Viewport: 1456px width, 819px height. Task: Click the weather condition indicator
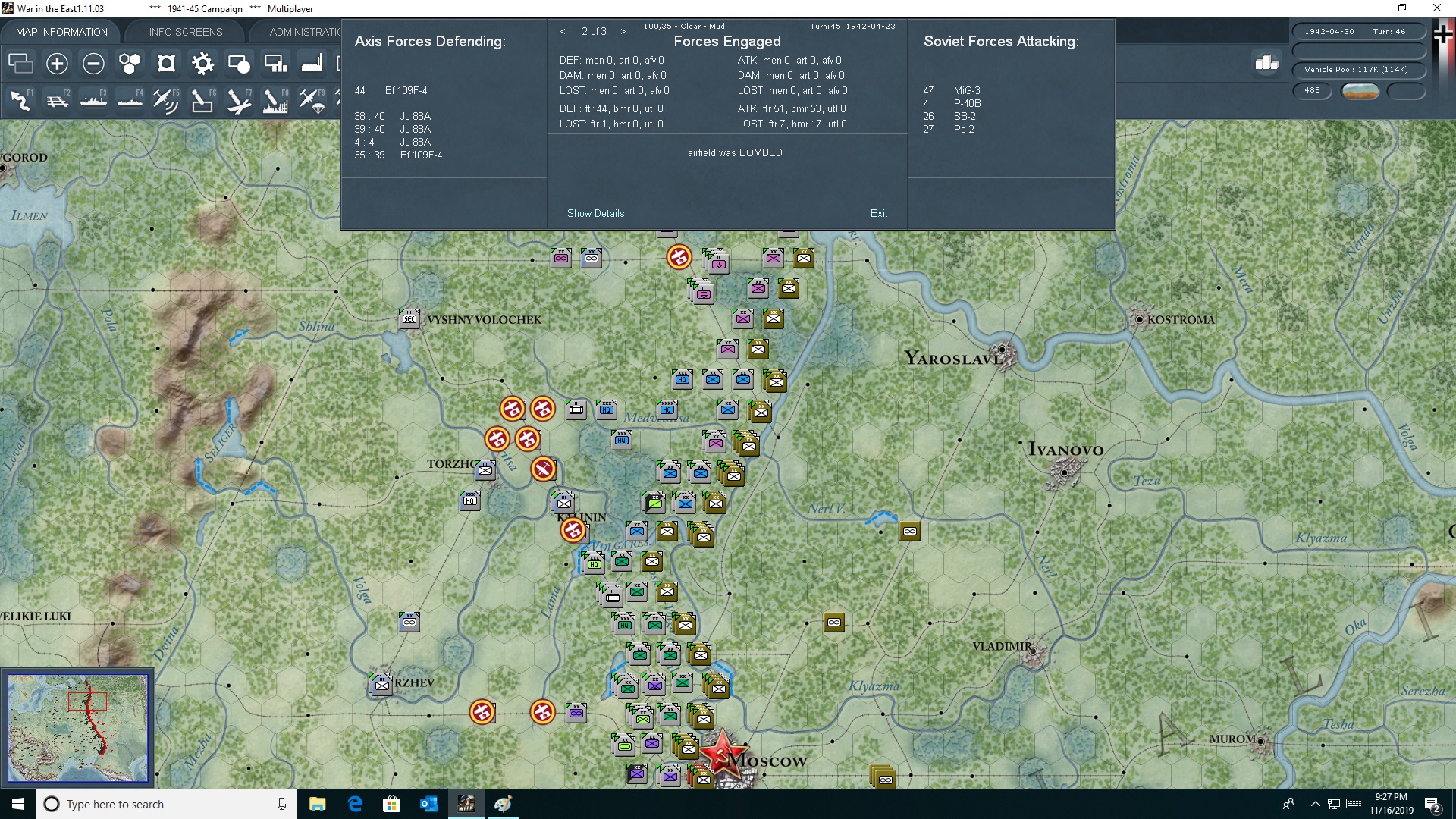tap(1360, 91)
